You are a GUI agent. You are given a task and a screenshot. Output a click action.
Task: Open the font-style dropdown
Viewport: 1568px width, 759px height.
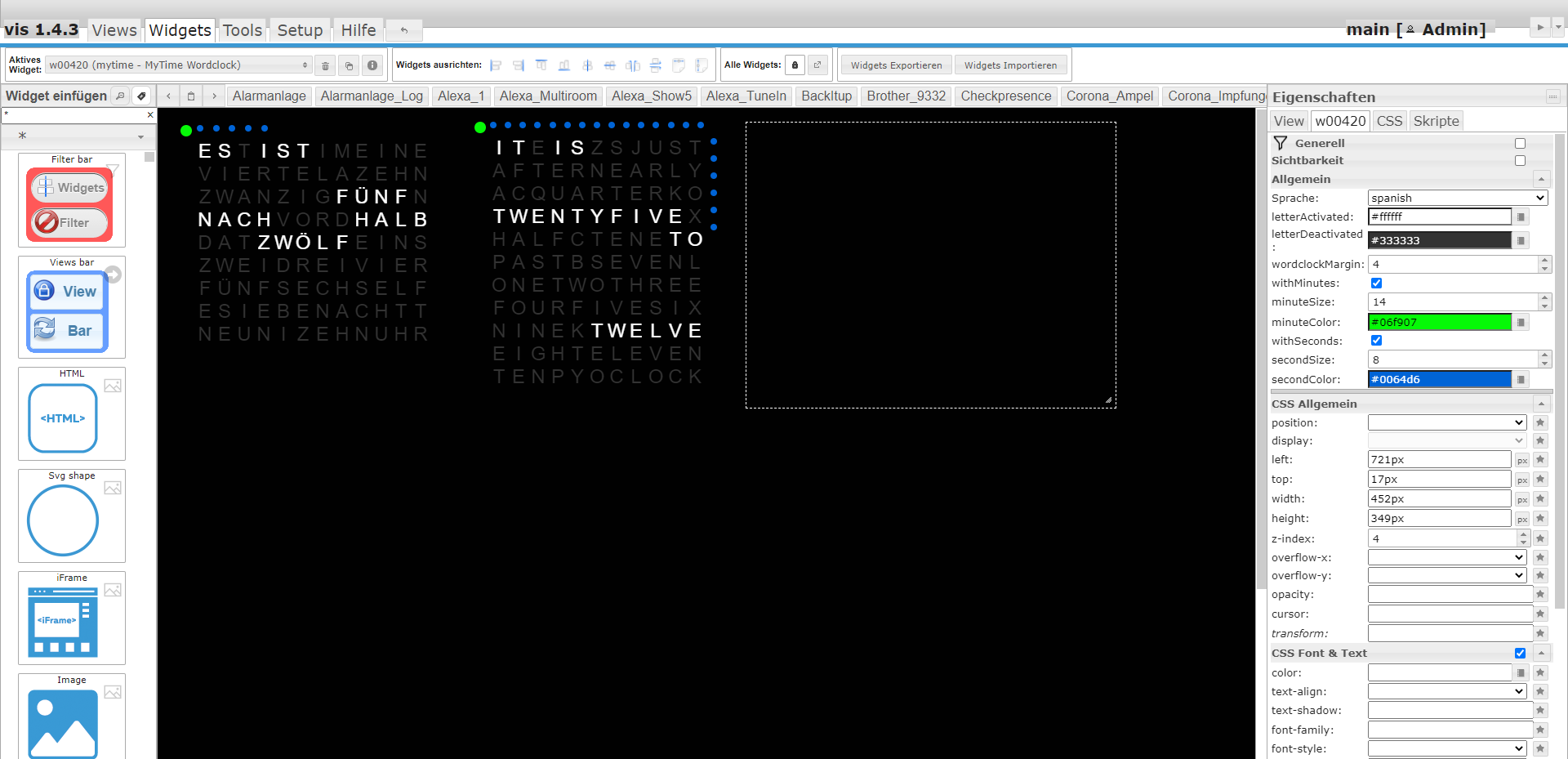(1447, 748)
